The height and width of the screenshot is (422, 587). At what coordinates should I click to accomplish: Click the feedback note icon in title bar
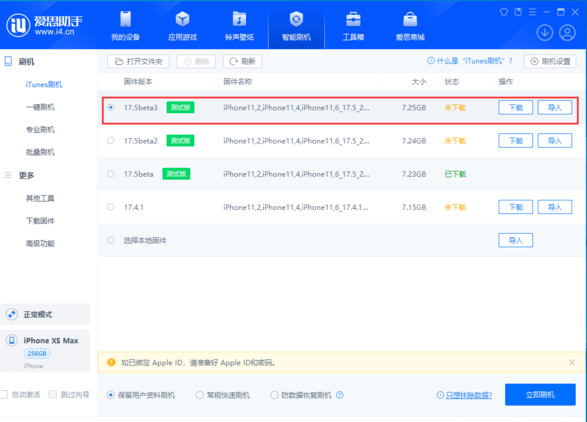518,12
